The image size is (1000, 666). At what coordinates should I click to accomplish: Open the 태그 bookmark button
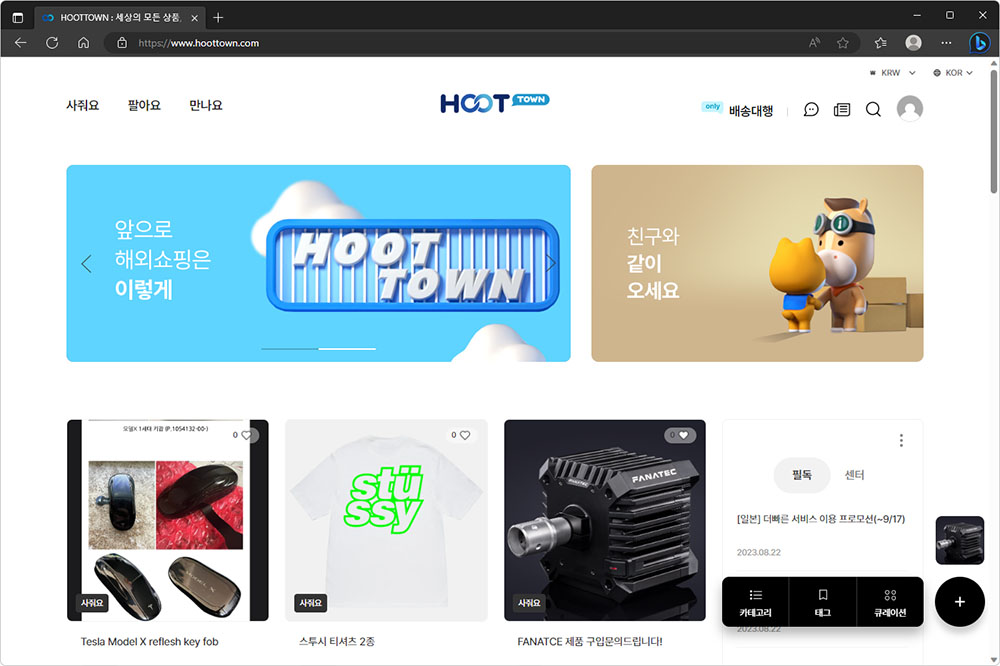(x=823, y=602)
